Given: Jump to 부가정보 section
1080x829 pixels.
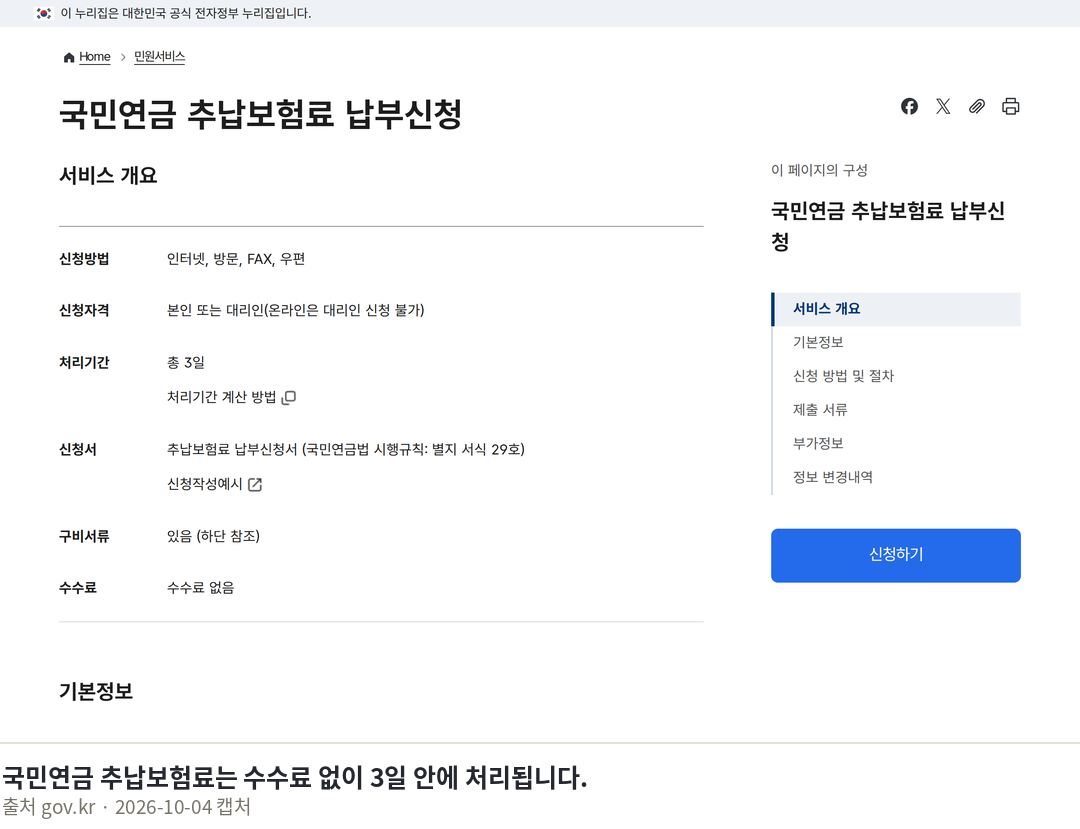Looking at the screenshot, I should (818, 443).
